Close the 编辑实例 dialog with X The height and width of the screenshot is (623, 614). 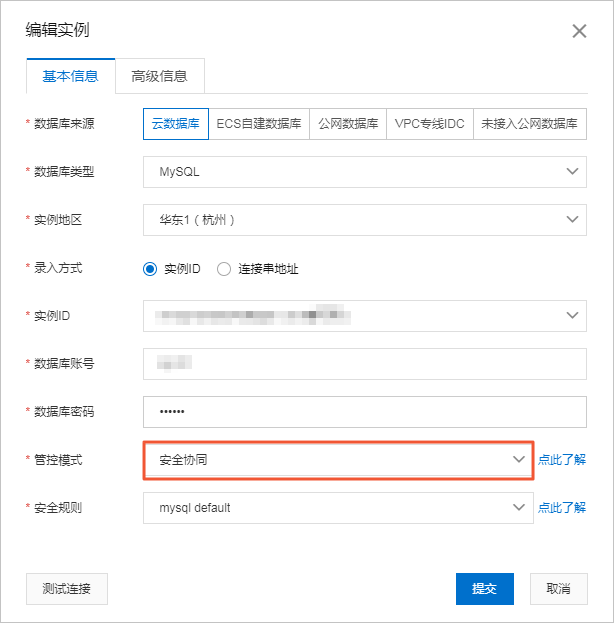tap(579, 31)
